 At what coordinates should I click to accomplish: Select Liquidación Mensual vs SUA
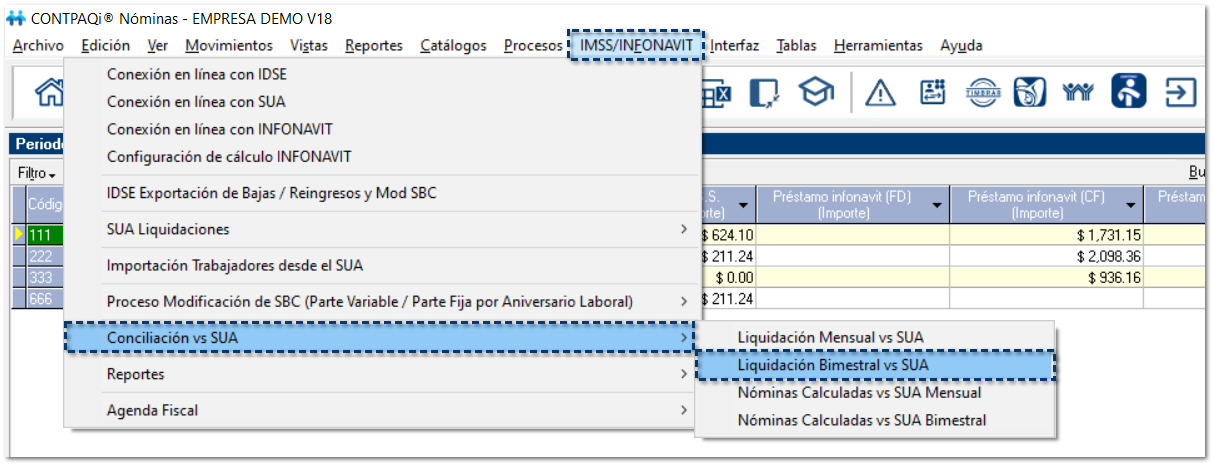point(875,338)
